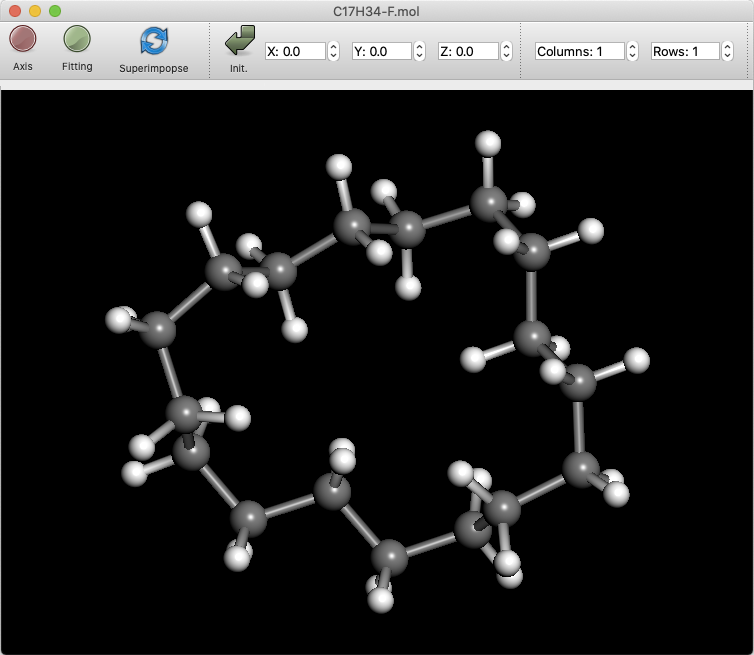Click the topmost white hydrogen atom
The height and width of the screenshot is (655, 754).
487,143
